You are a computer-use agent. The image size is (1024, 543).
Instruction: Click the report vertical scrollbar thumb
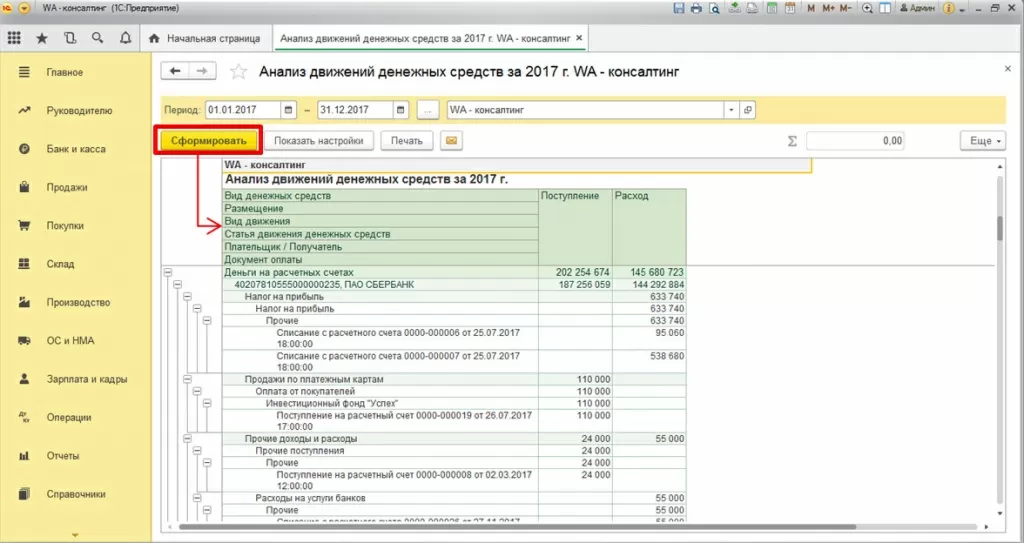[x=1000, y=228]
